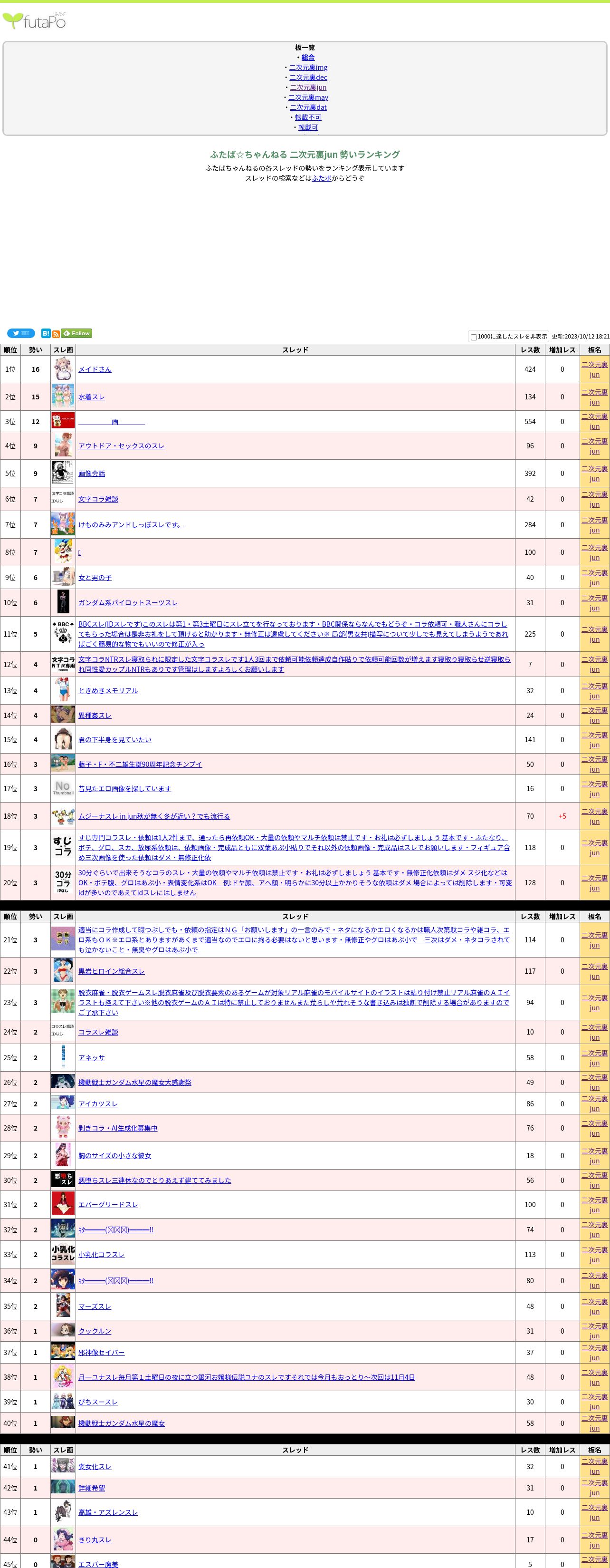The image size is (610, 1568).
Task: Open the 二次元裏img board link
Action: pyautogui.click(x=308, y=67)
